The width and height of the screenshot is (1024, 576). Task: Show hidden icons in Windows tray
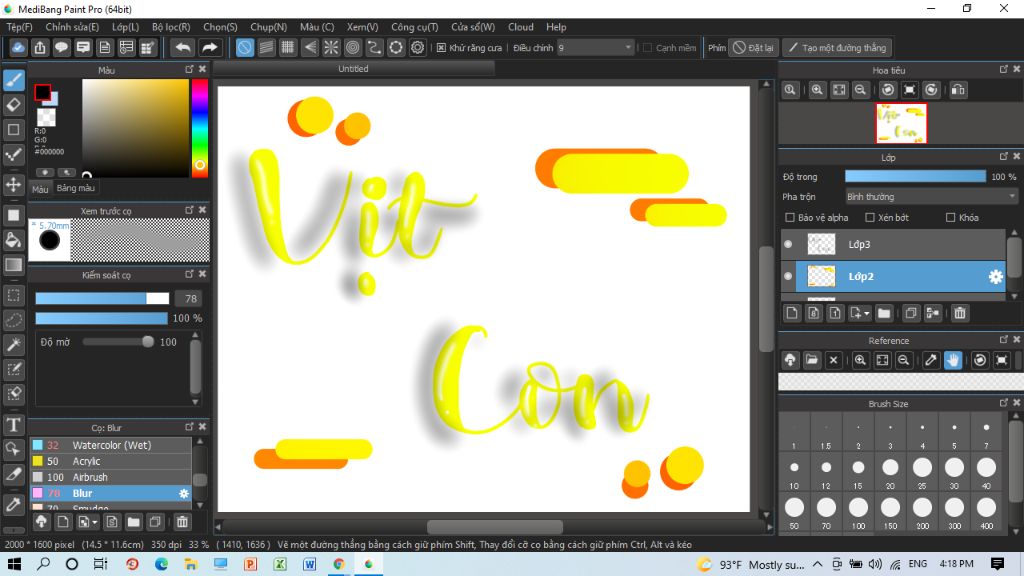coord(818,564)
